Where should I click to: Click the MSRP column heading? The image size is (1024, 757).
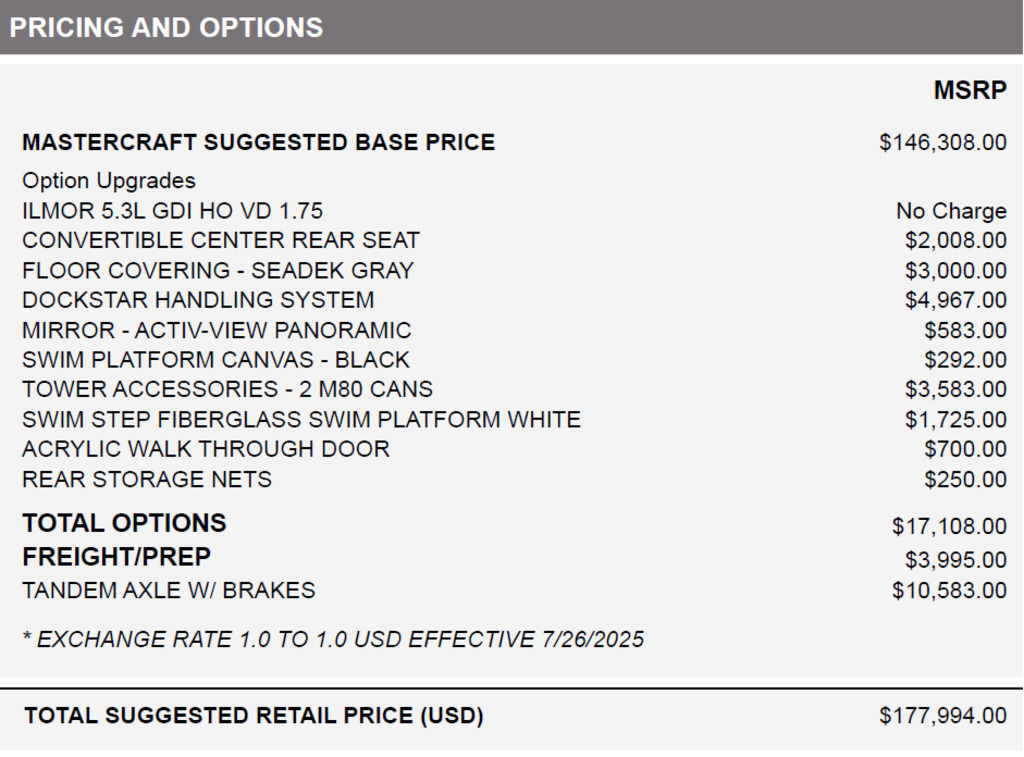pyautogui.click(x=969, y=91)
